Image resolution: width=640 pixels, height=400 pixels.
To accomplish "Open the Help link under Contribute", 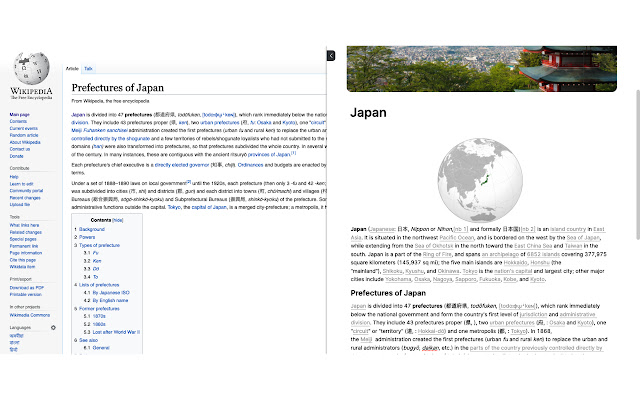I will 14,177.
